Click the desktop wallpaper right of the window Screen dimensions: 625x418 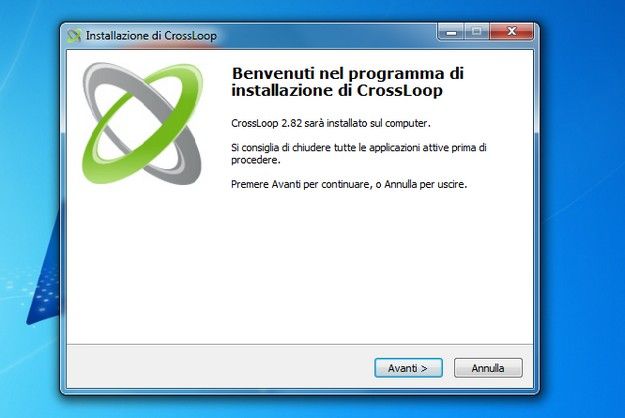582,199
